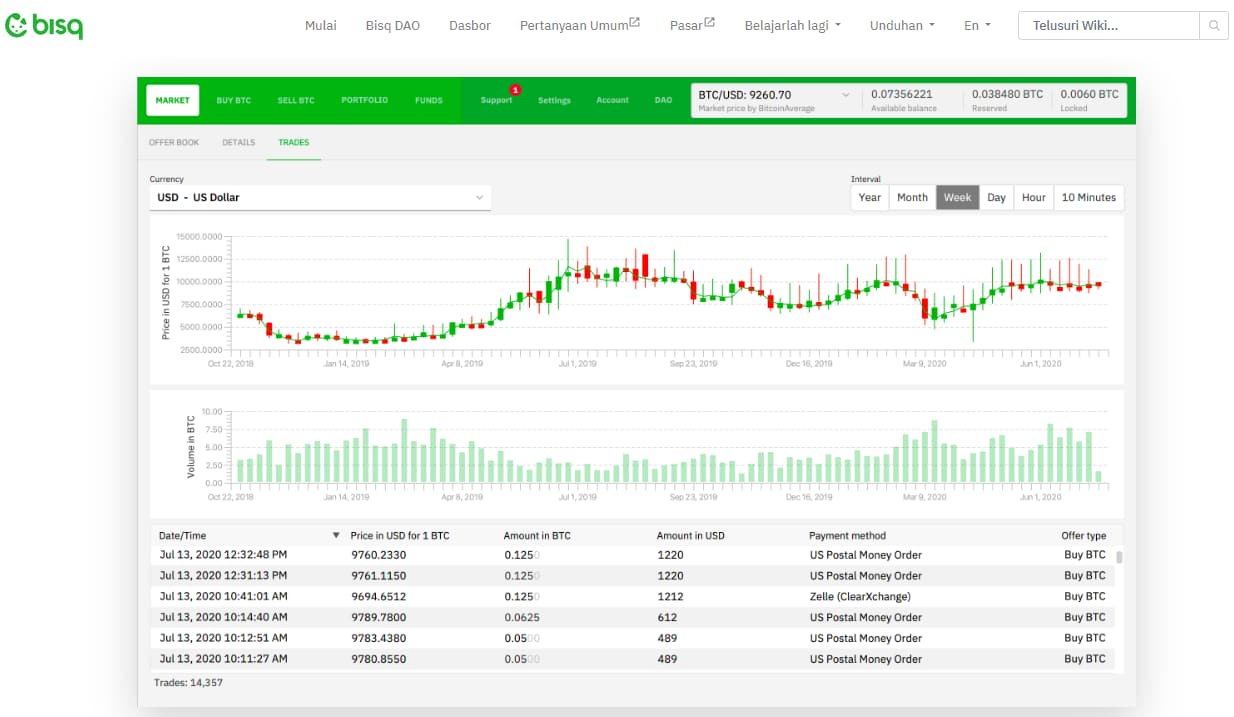Switch to the Offer Book tab

[174, 142]
